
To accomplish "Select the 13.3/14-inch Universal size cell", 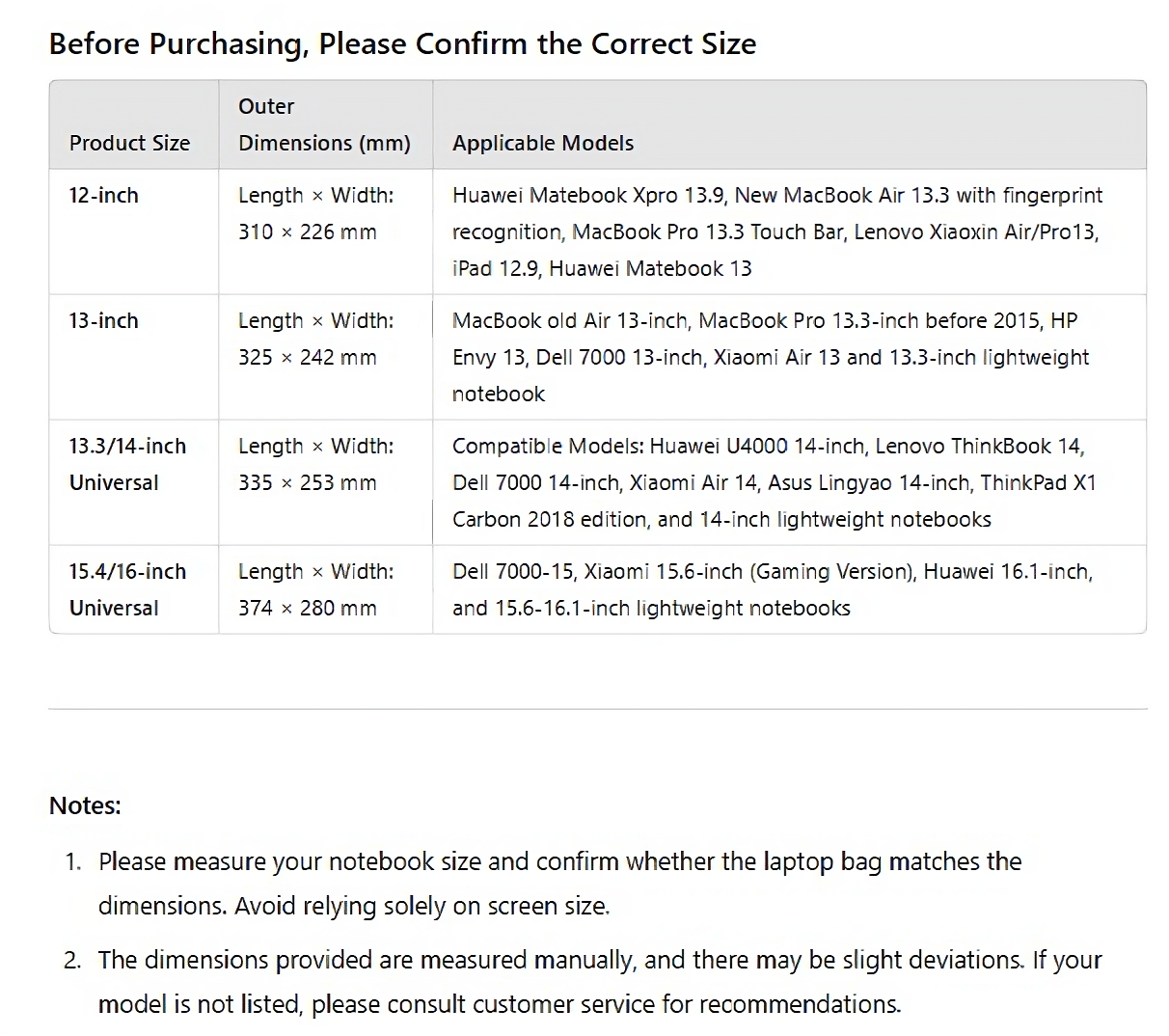I will point(126,464).
